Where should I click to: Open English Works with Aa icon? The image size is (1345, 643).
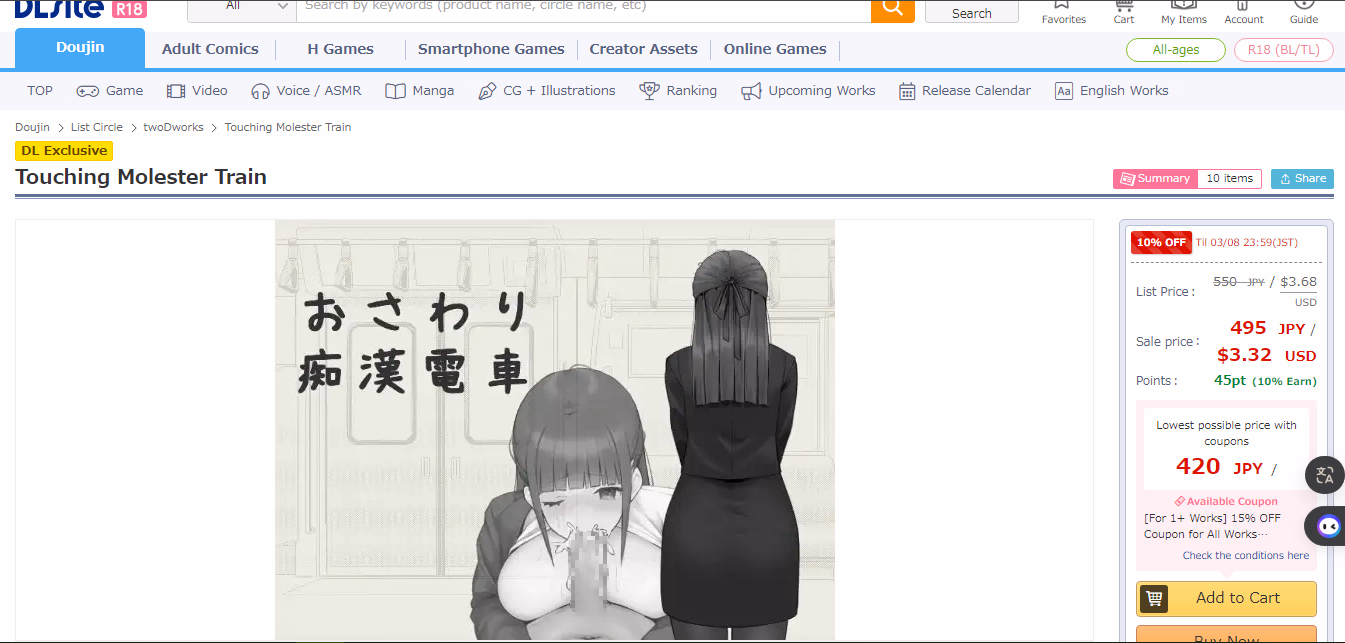tap(1111, 90)
